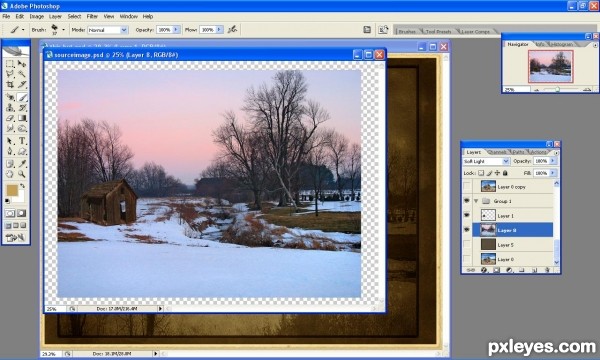Switch to the Channels tab
The image size is (600, 360).
[x=497, y=152]
